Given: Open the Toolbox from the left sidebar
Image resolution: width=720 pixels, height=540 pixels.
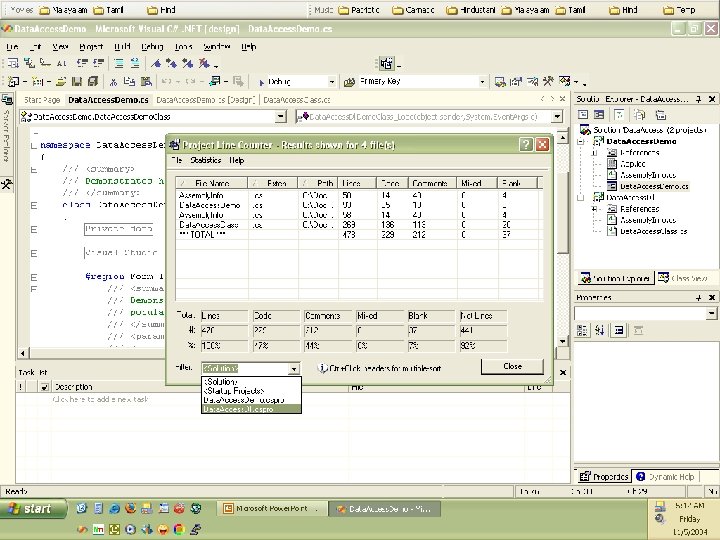Looking at the screenshot, I should coord(6,185).
